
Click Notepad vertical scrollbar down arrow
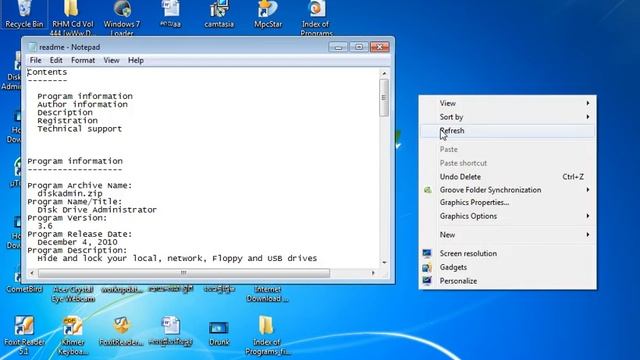[x=384, y=262]
